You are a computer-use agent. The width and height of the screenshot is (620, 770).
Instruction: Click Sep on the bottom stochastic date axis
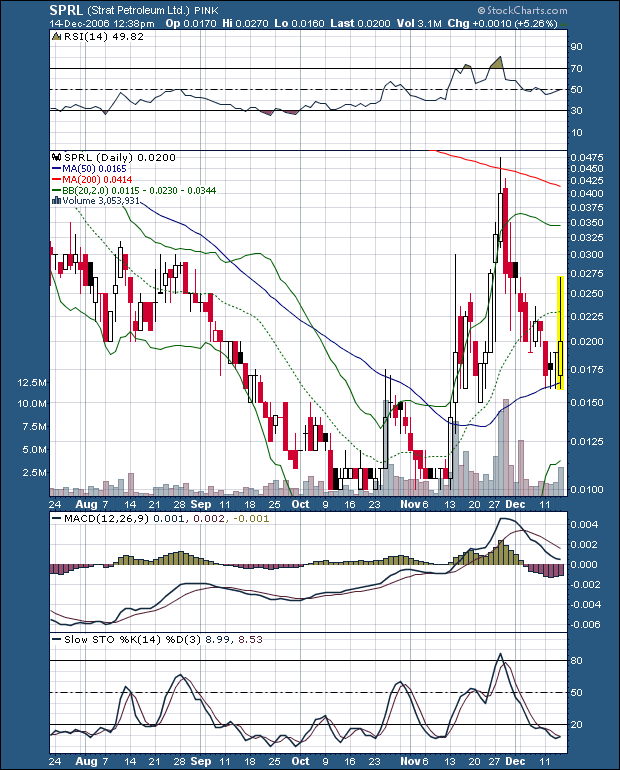(201, 762)
